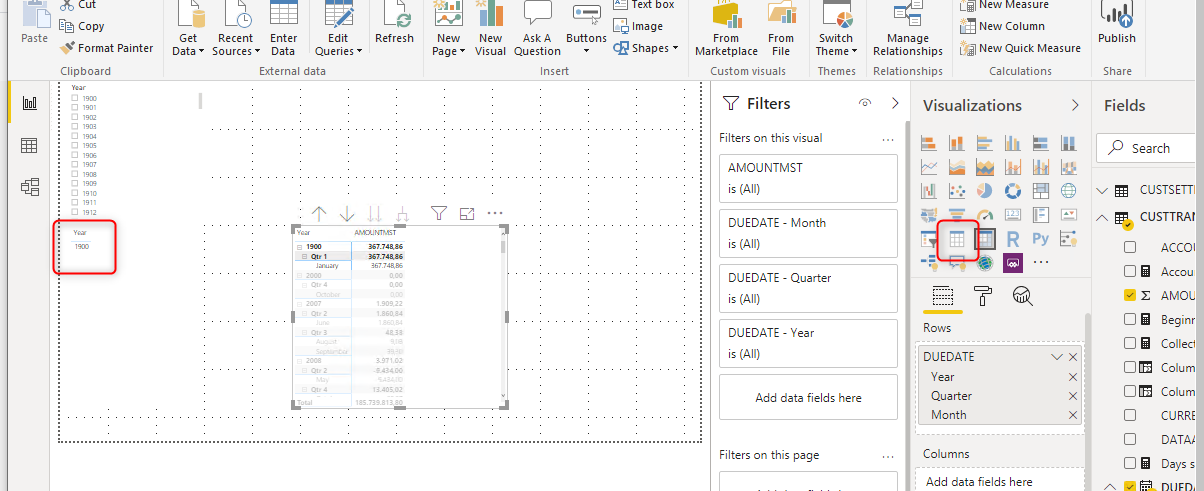The width and height of the screenshot is (1204, 491).
Task: Open the Fields tab in Visualizations pane
Action: click(x=942, y=295)
